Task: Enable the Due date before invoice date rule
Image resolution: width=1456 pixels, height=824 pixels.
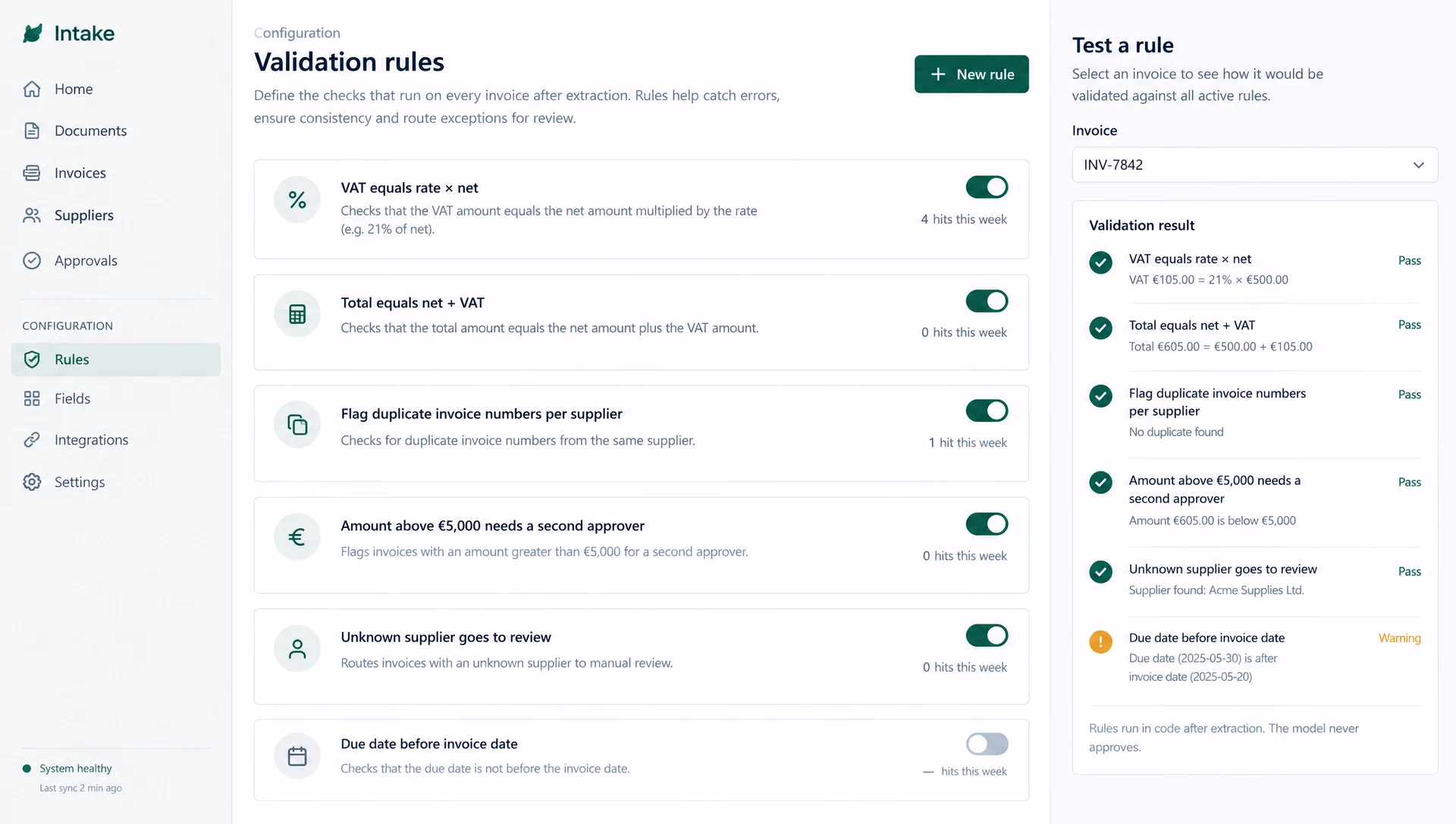Action: [x=987, y=744]
